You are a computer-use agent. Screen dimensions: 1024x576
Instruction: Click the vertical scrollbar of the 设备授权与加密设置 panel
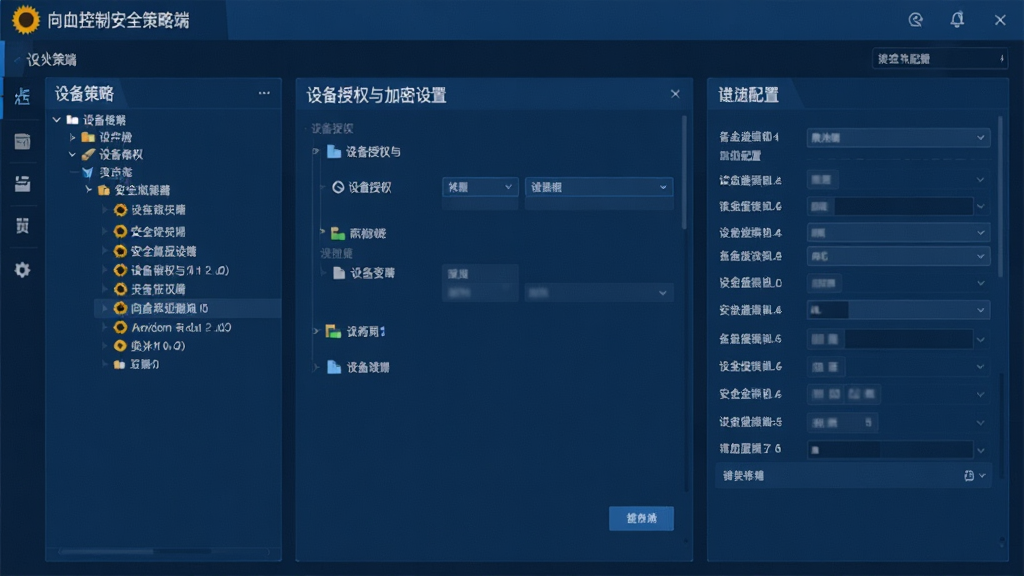pos(684,172)
